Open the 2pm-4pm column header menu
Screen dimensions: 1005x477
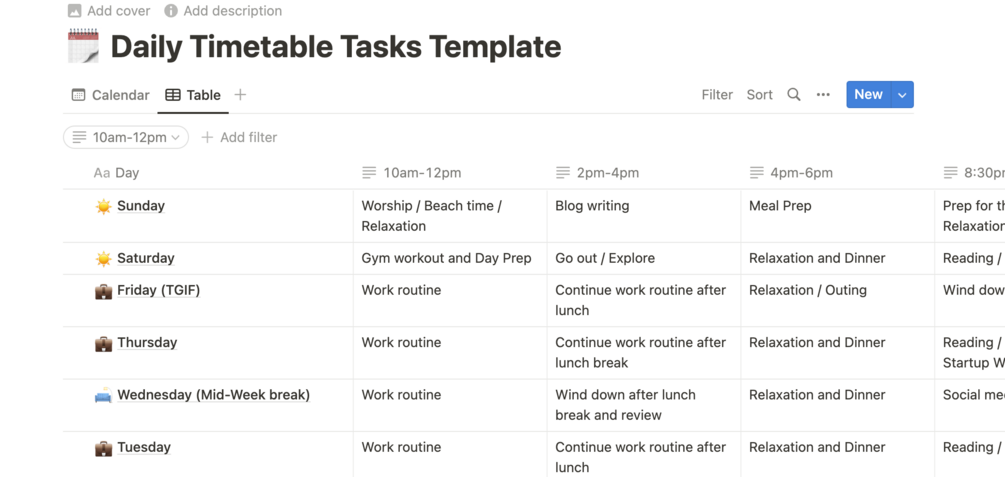(608, 173)
